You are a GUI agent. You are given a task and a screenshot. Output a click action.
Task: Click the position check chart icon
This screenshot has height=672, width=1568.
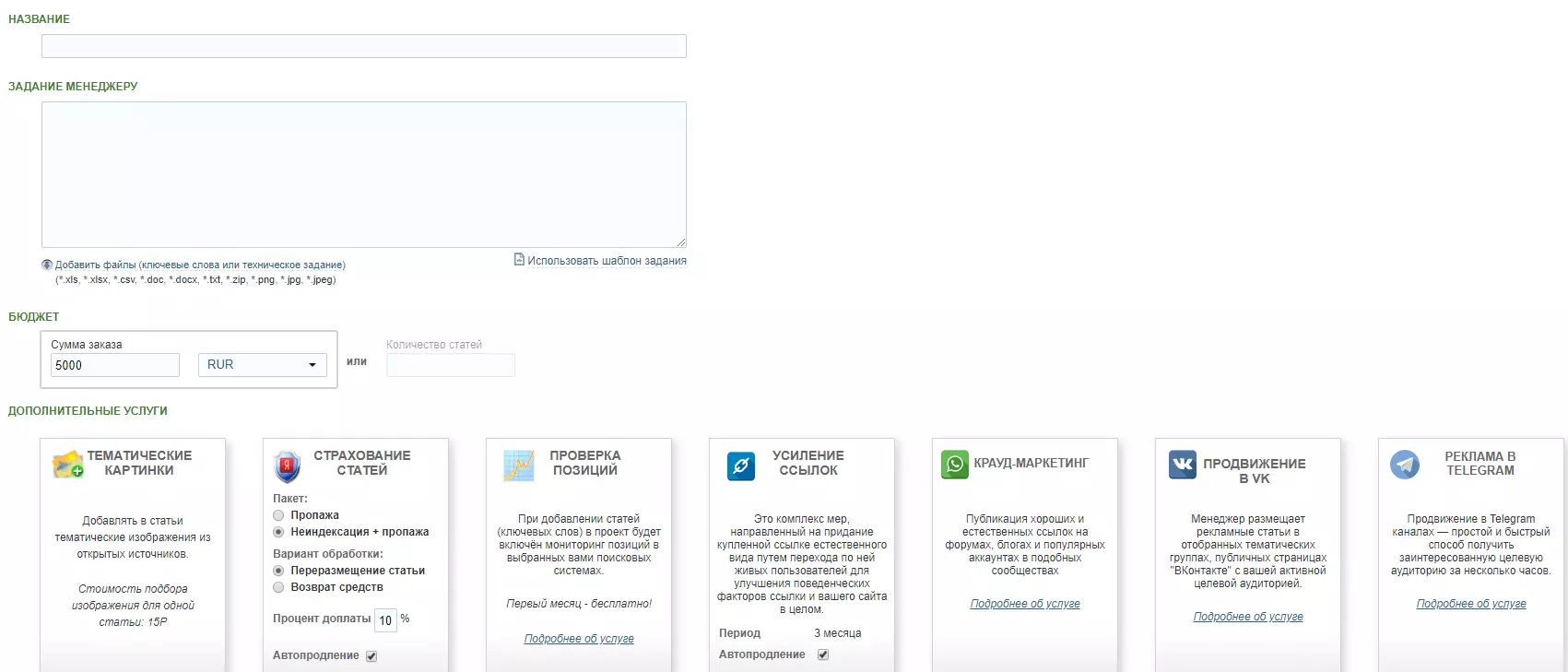pos(519,466)
